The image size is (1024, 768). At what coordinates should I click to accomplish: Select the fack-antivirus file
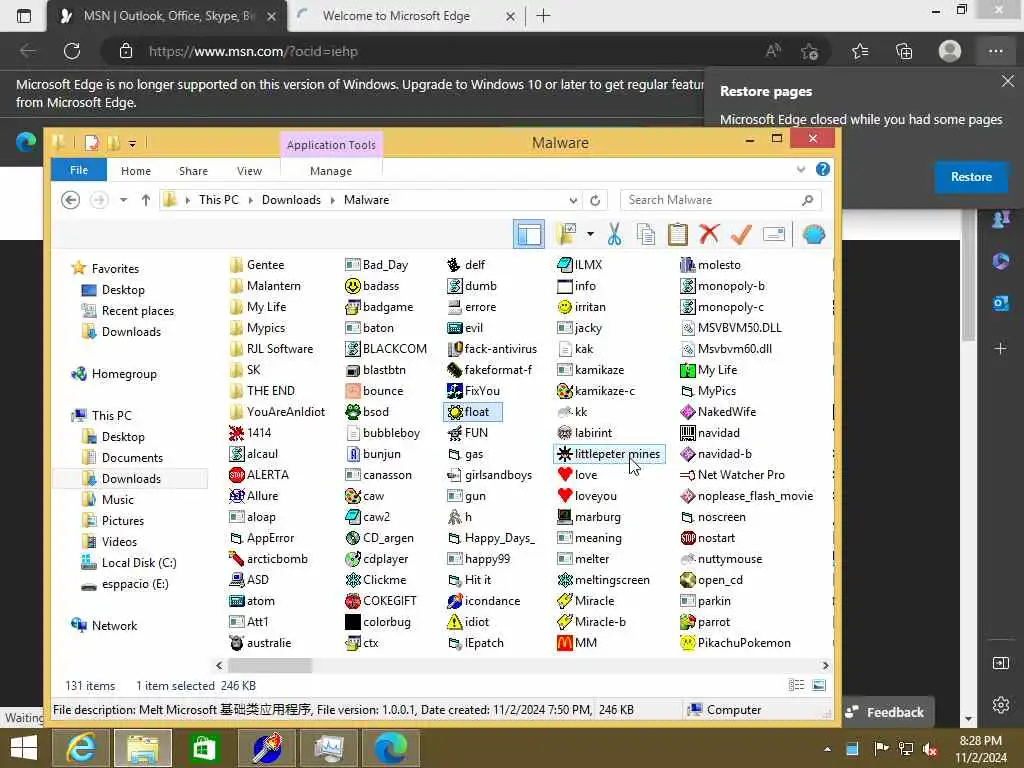tap(492, 349)
